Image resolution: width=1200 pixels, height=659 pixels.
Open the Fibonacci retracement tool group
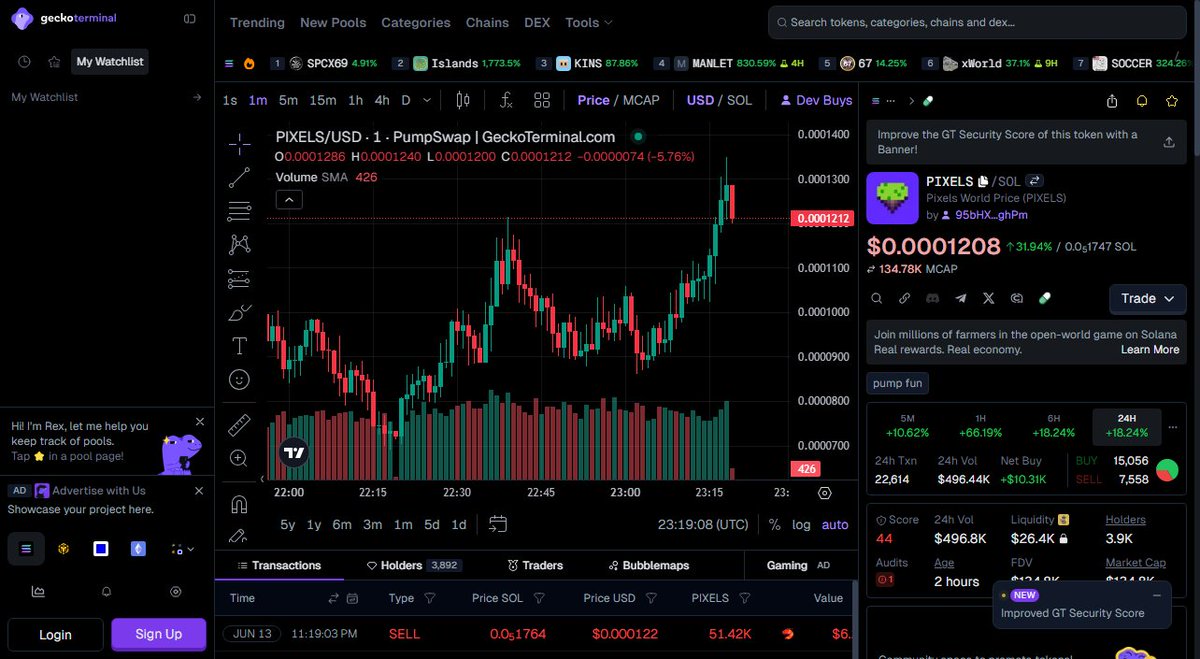point(239,211)
